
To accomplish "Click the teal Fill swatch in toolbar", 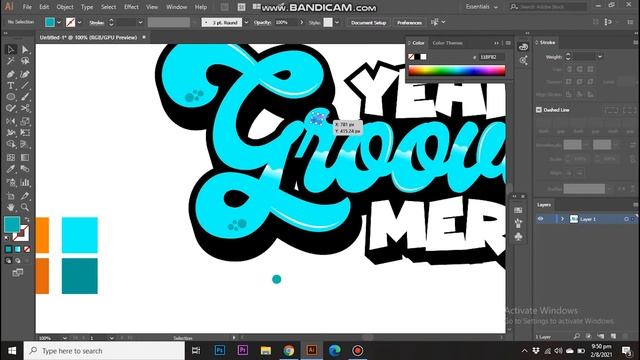I will click(12, 224).
